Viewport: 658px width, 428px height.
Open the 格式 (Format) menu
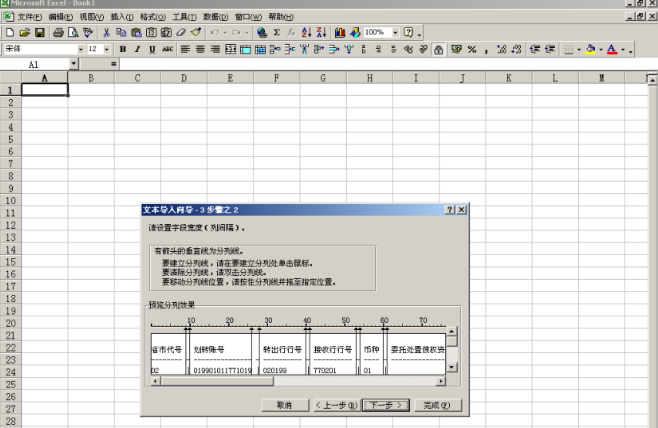pos(153,17)
